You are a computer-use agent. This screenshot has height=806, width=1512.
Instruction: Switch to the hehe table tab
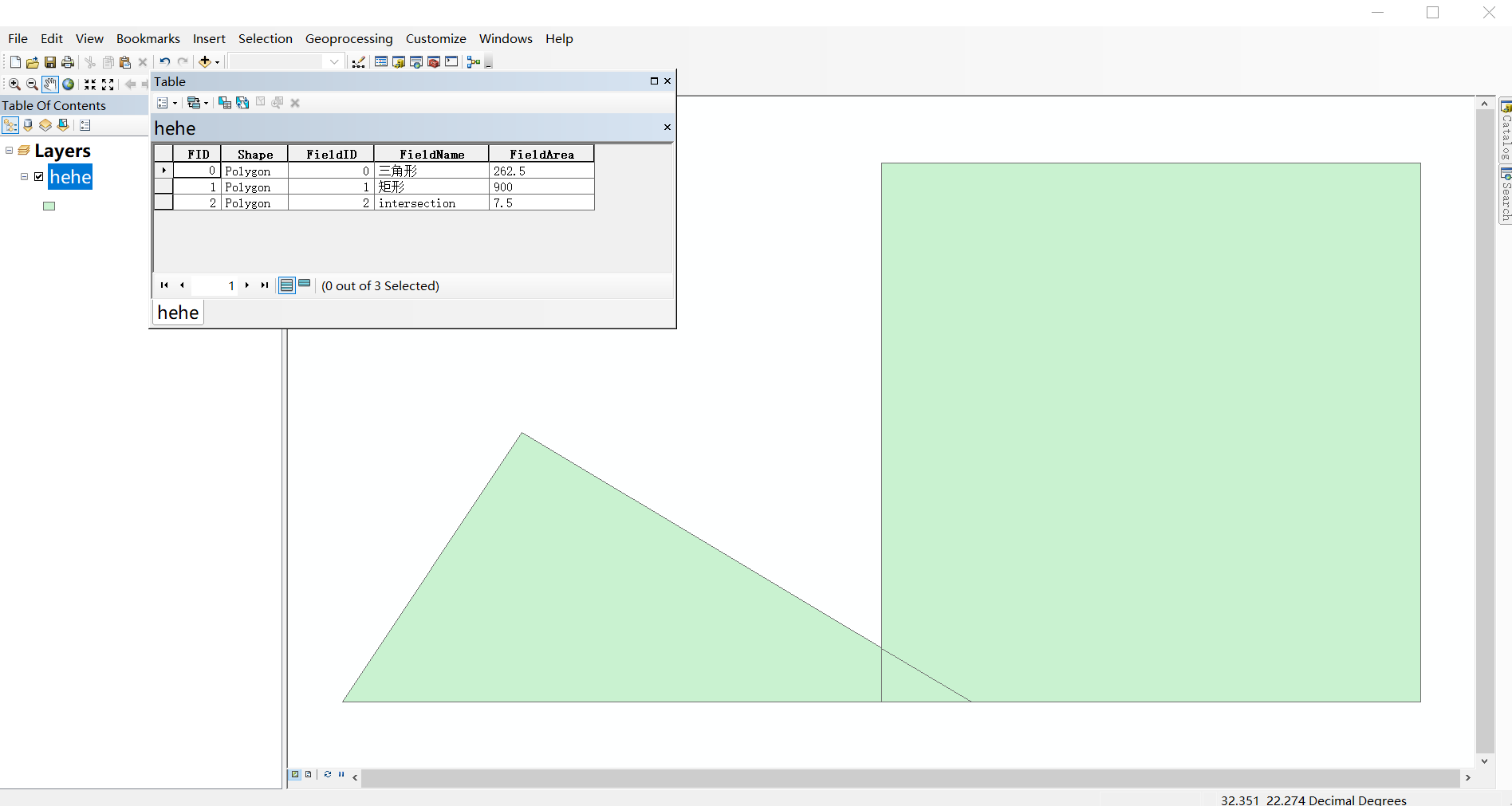tap(178, 313)
